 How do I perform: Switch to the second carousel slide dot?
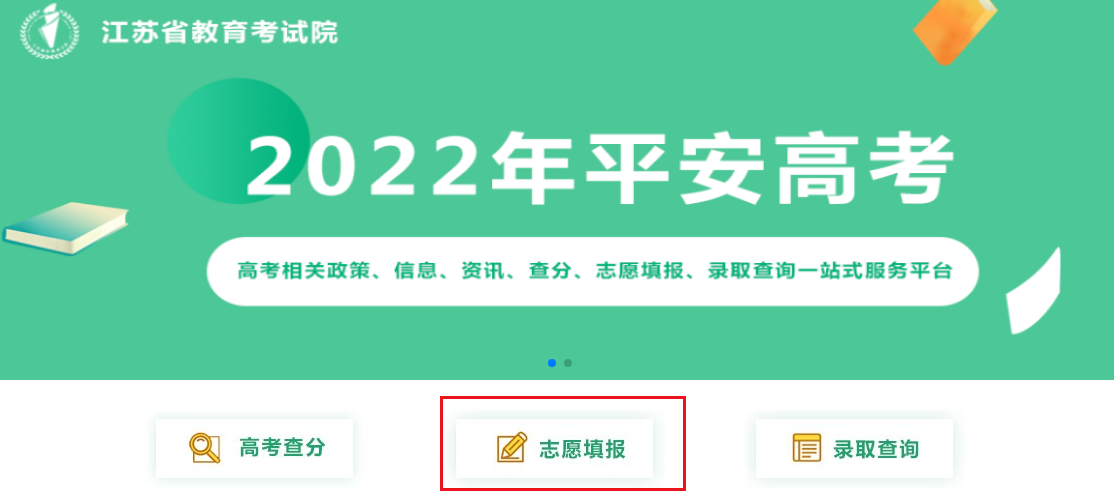[568, 363]
